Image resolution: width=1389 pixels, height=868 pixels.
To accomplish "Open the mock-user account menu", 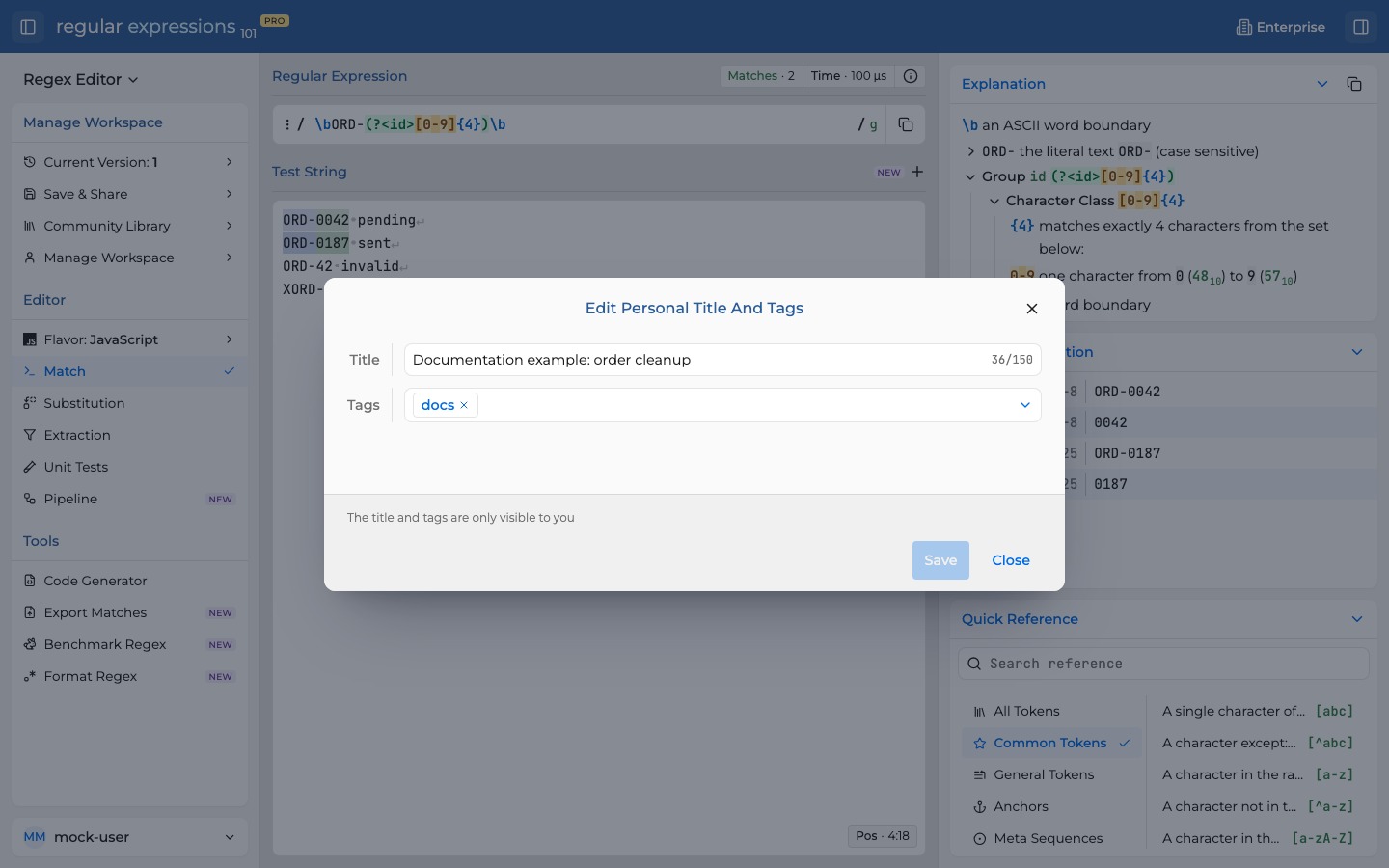I will pyautogui.click(x=129, y=837).
